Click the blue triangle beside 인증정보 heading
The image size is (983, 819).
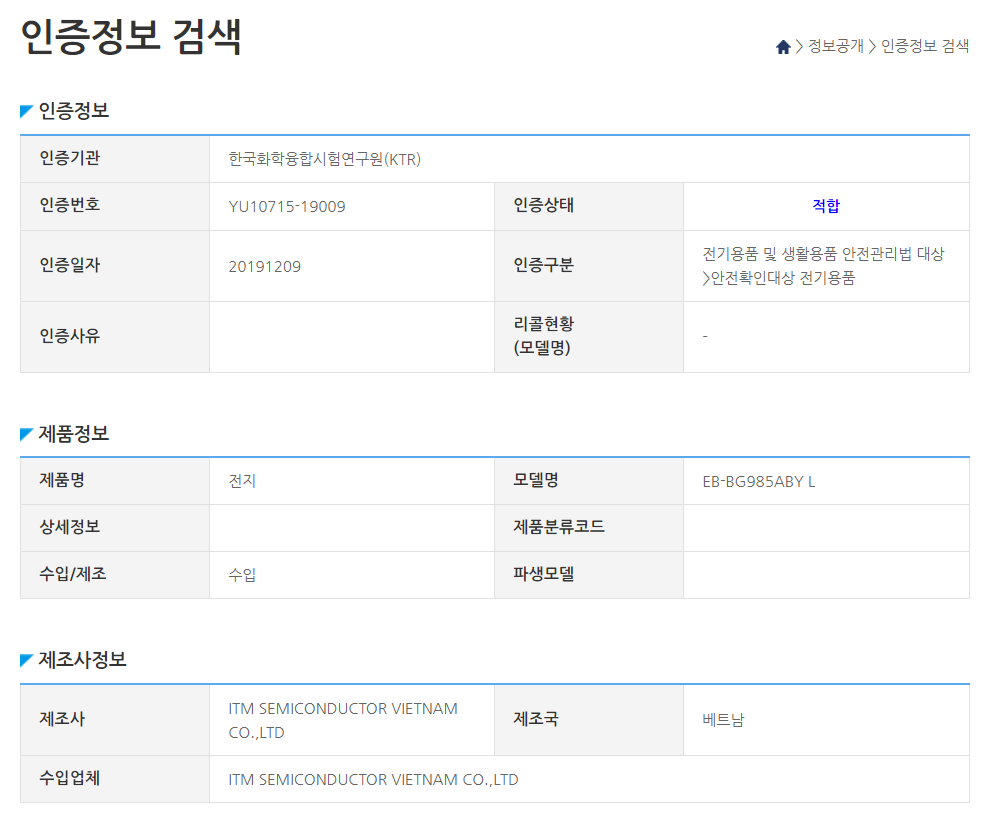27,111
